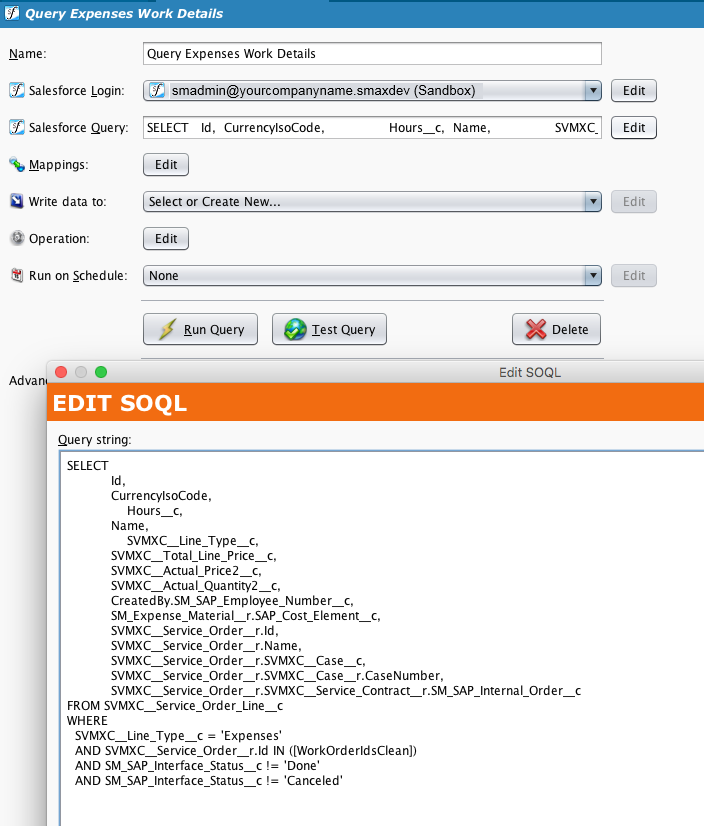The image size is (704, 826).
Task: Click into the Name text field
Action: pyautogui.click(x=372, y=54)
